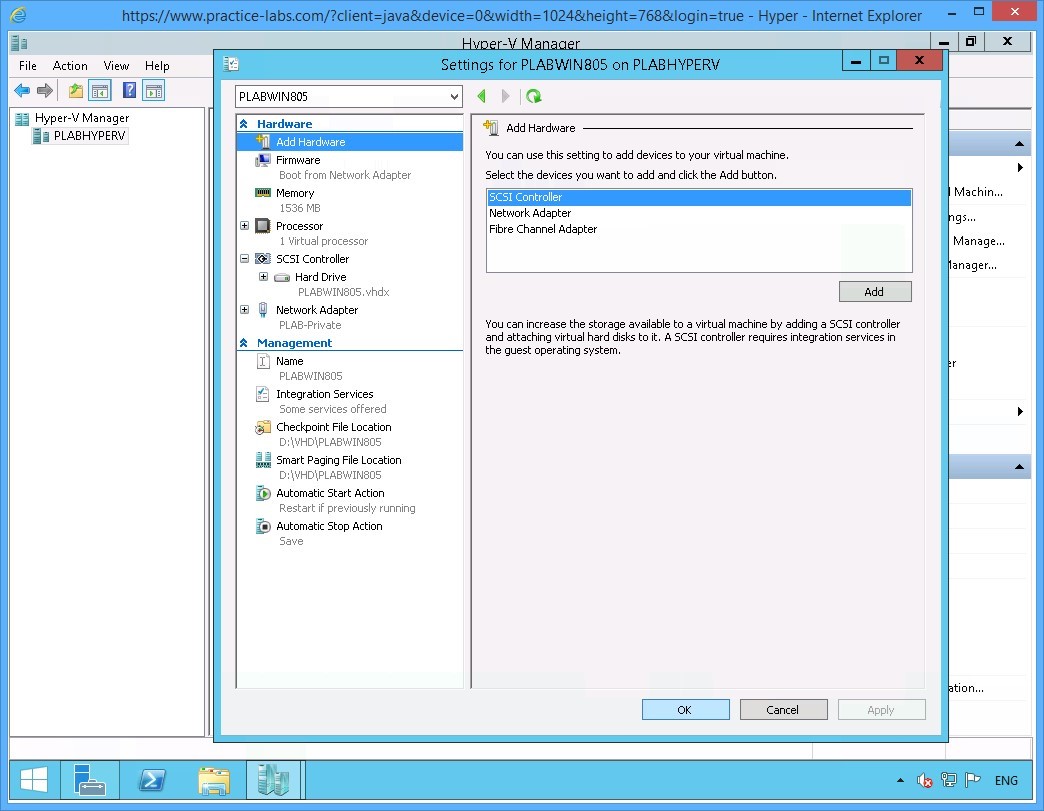Click the import folder icon on the toolbar

click(73, 90)
